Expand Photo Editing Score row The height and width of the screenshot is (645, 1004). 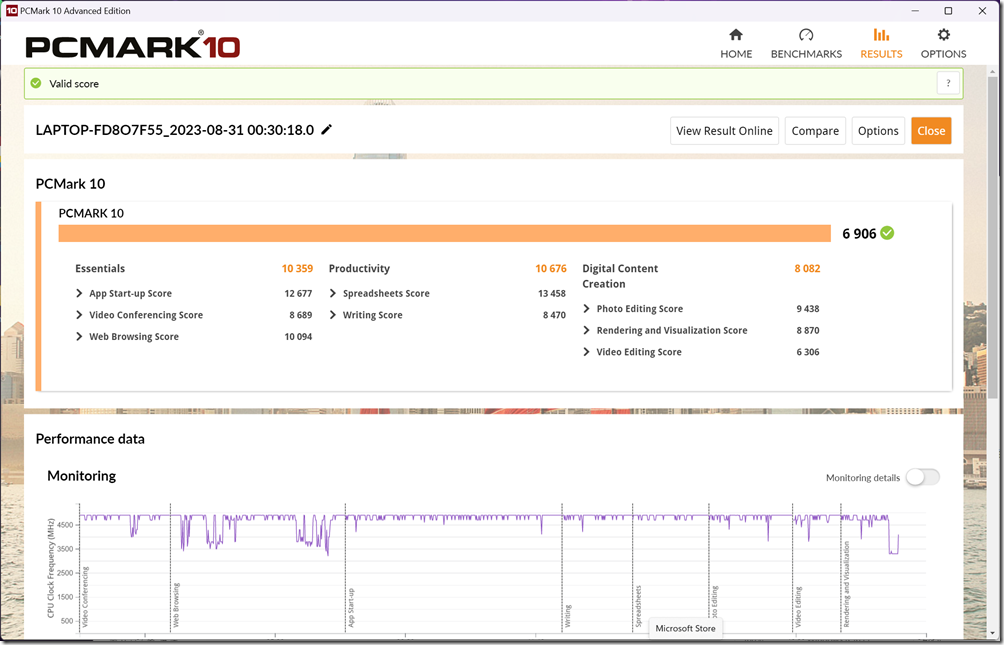tap(587, 309)
